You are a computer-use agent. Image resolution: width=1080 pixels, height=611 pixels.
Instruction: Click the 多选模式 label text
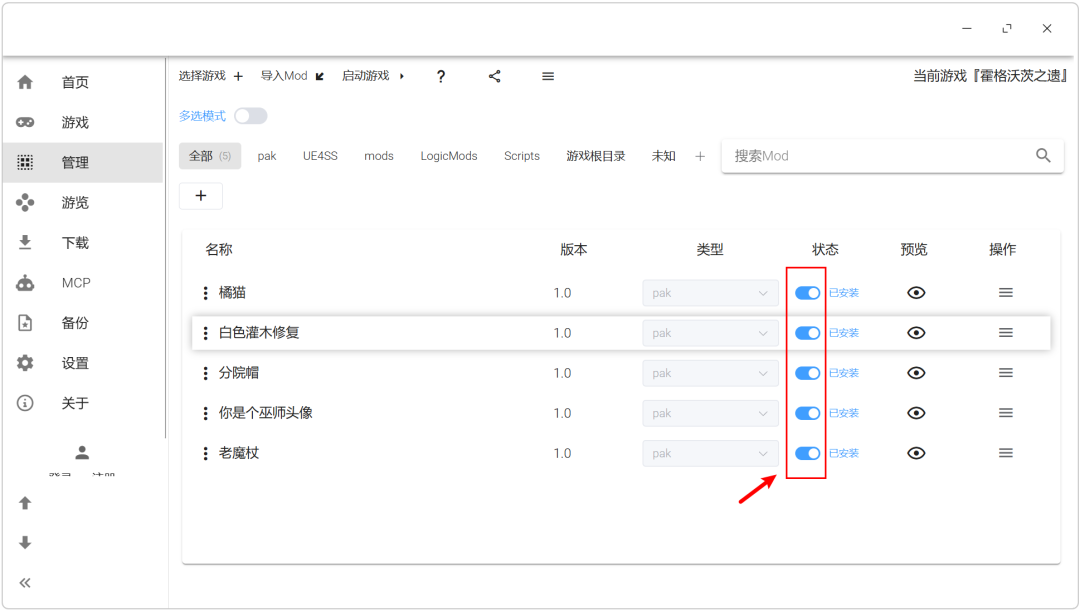(x=202, y=116)
